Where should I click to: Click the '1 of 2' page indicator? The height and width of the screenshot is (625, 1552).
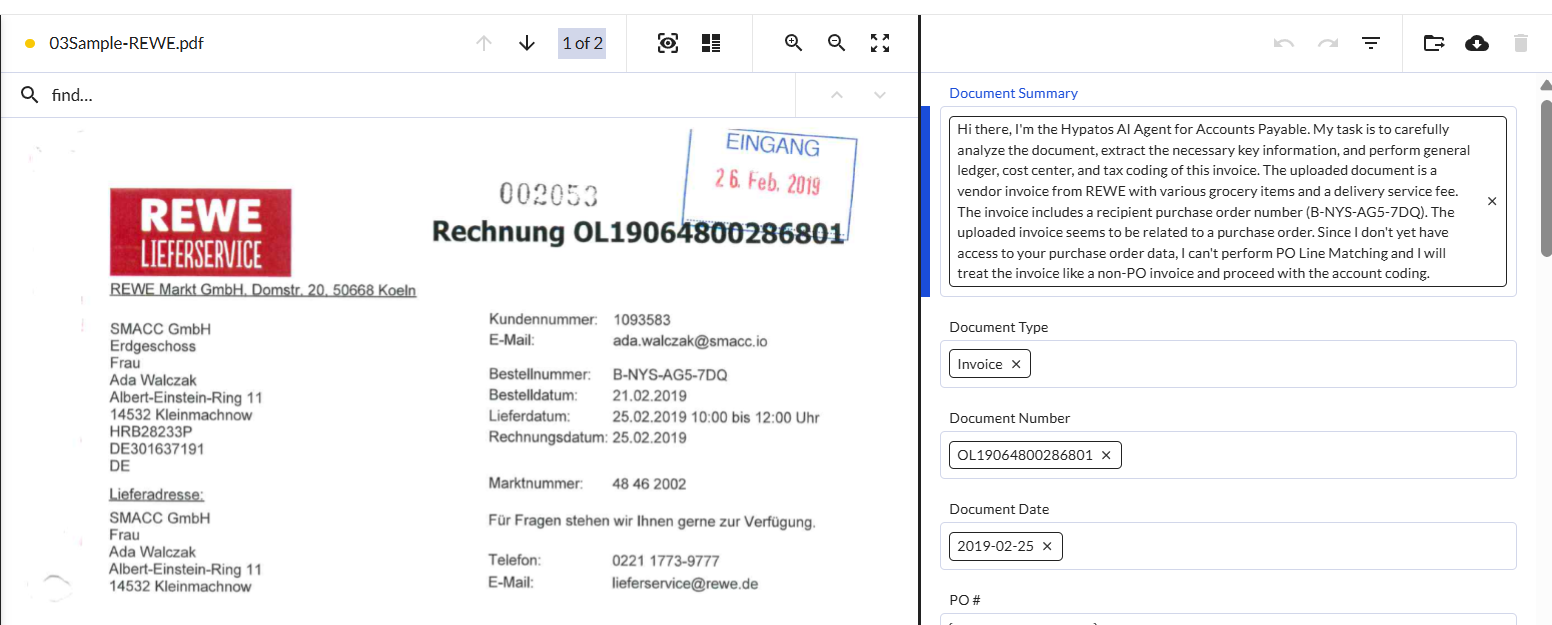coord(582,43)
